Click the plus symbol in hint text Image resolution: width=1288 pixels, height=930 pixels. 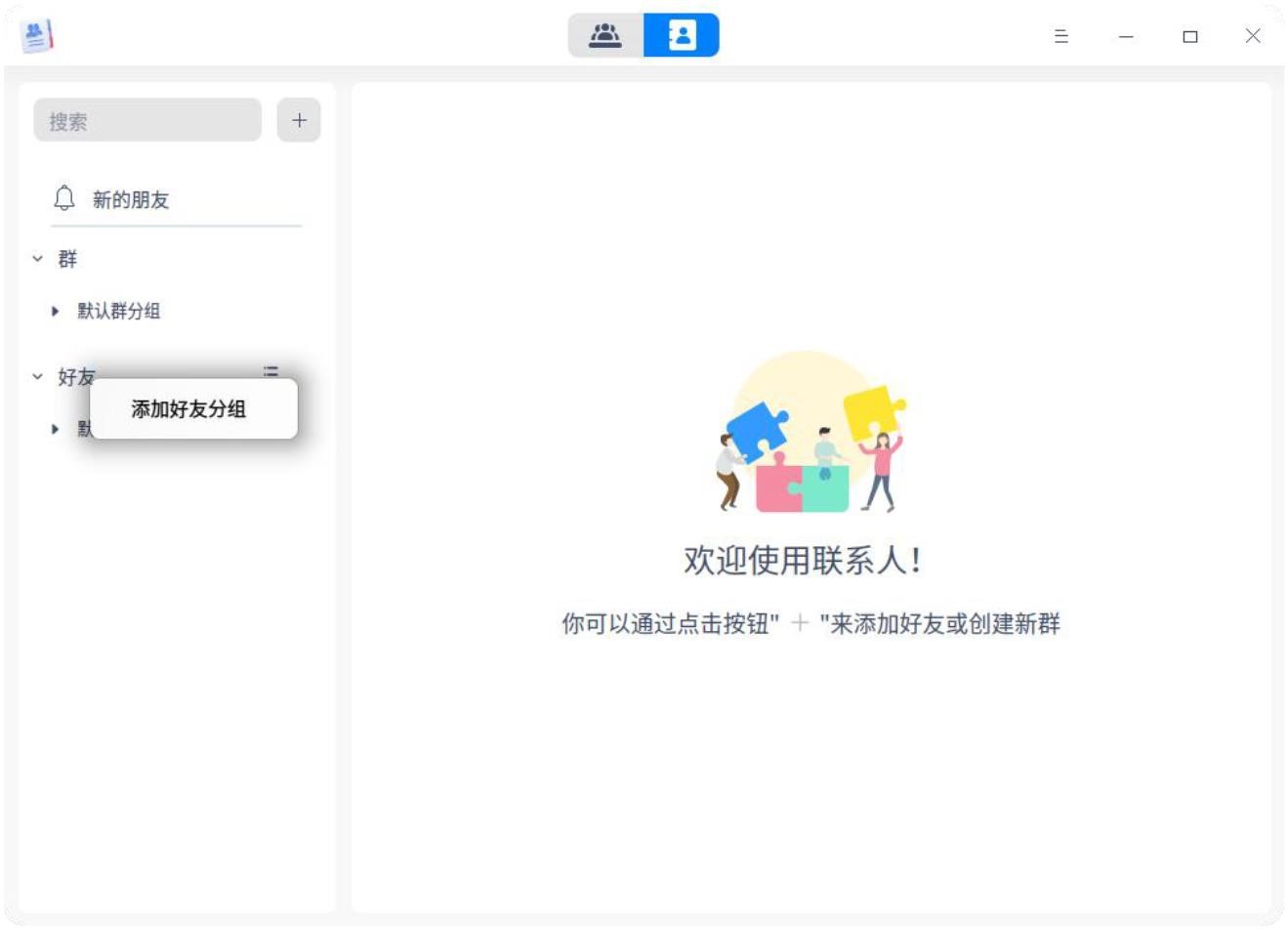click(800, 623)
